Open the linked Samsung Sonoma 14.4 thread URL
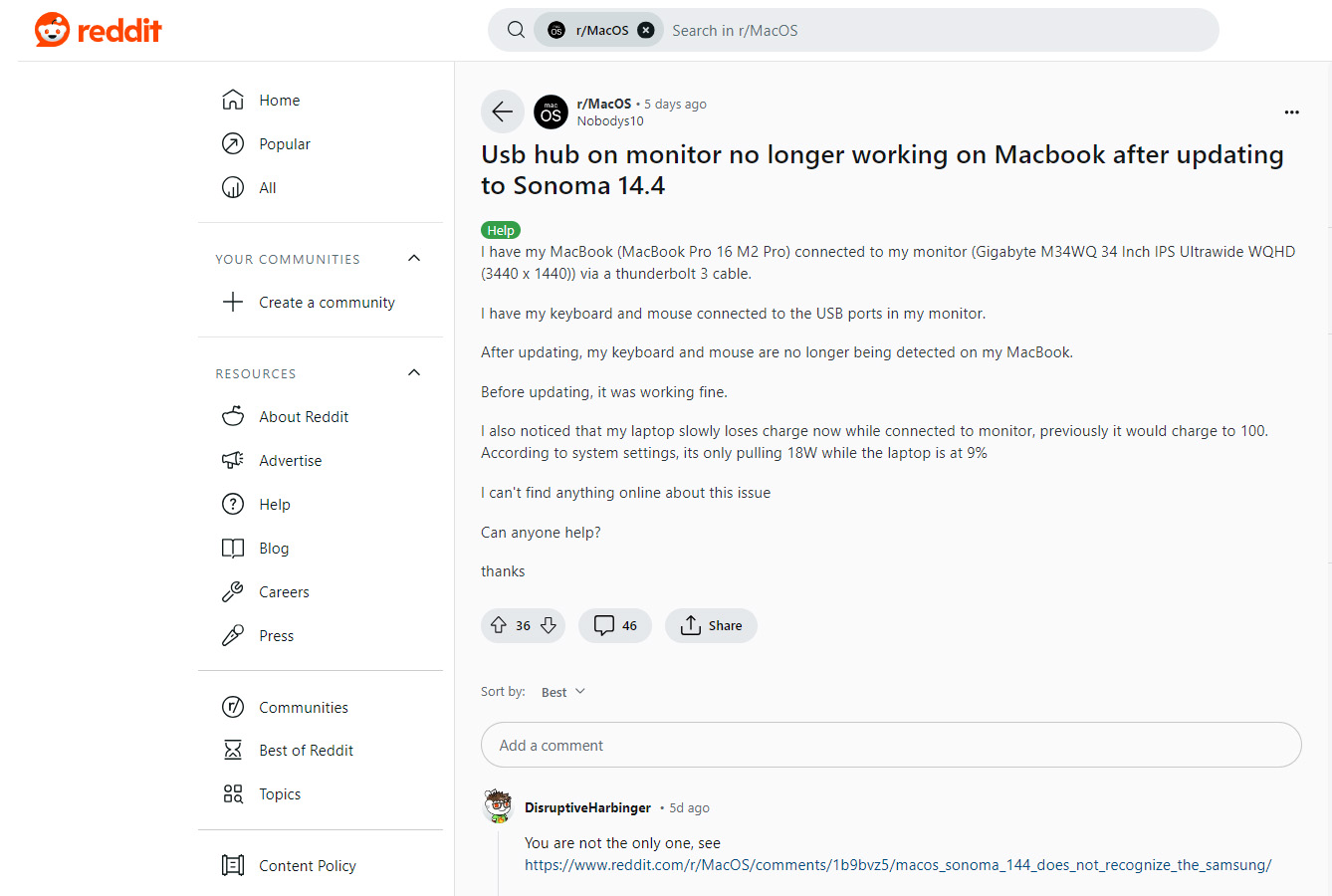Viewport: 1332px width, 896px height. tap(898, 865)
